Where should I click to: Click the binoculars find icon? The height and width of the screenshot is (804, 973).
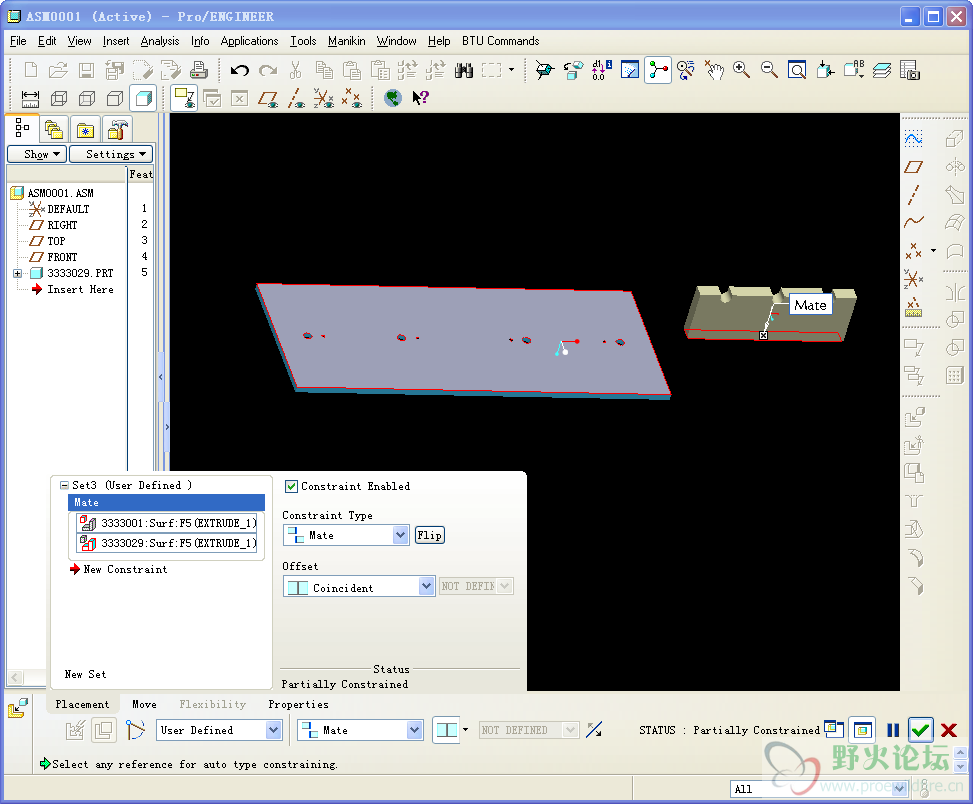(x=463, y=70)
